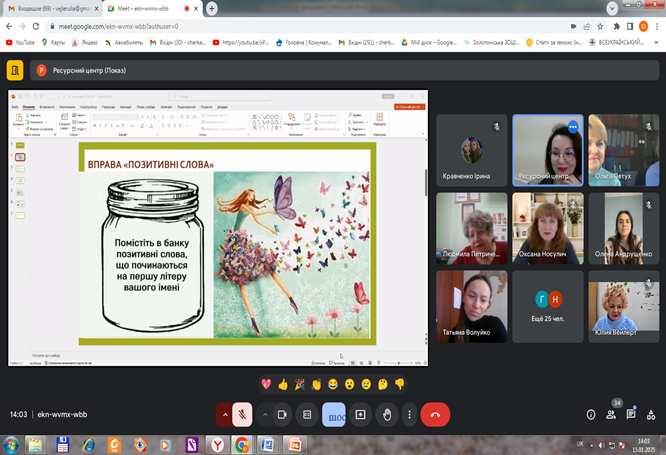Open Word from the taskbar
This screenshot has height=455, width=666.
[x=267, y=445]
